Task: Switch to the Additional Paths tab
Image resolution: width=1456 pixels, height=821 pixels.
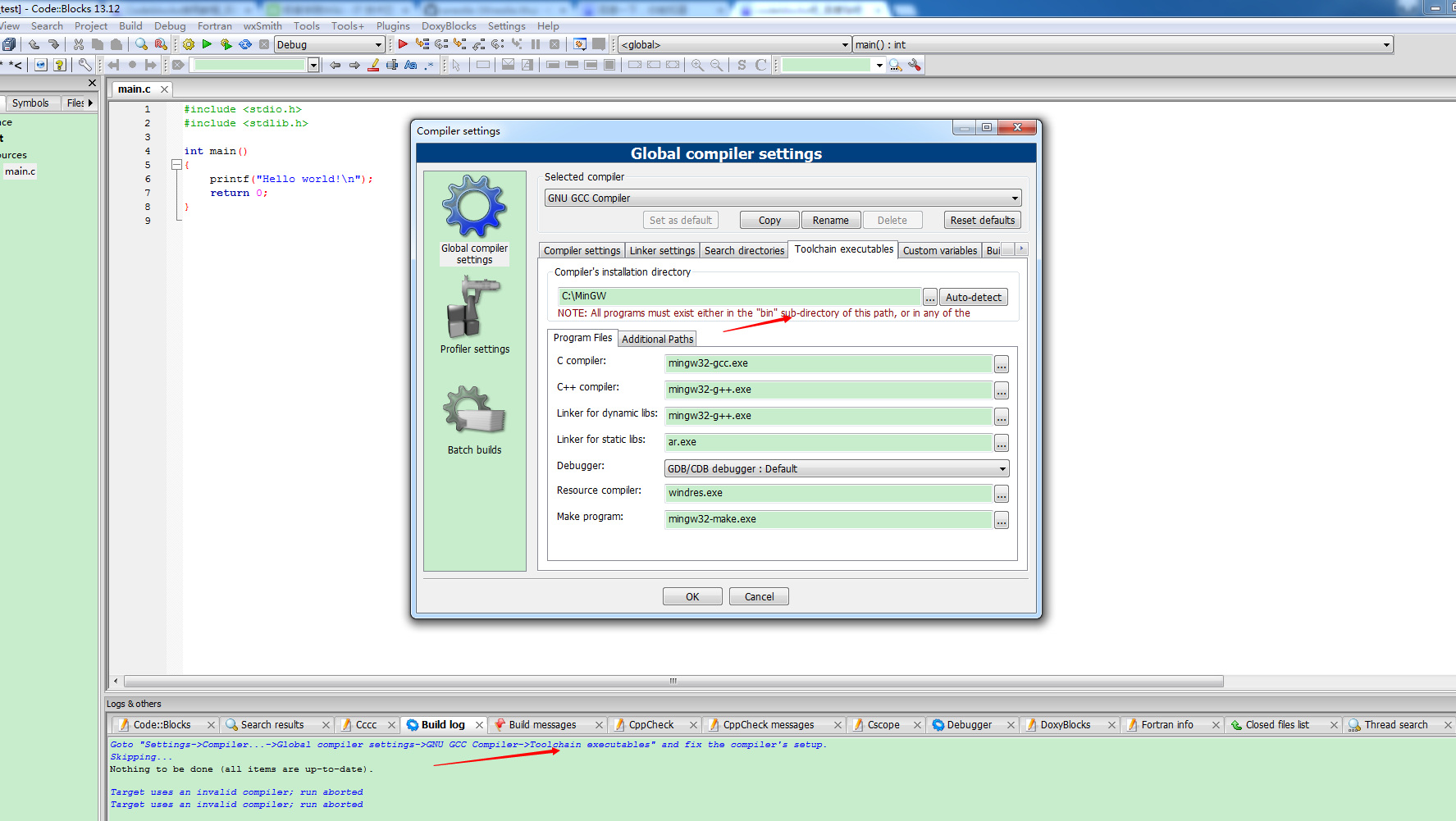Action: (x=657, y=339)
